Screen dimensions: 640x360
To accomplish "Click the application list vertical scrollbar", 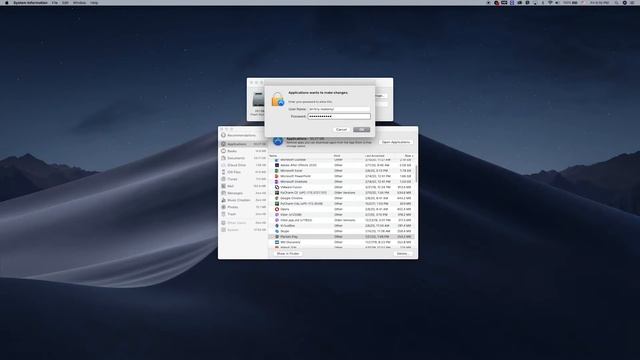I will click(x=416, y=174).
